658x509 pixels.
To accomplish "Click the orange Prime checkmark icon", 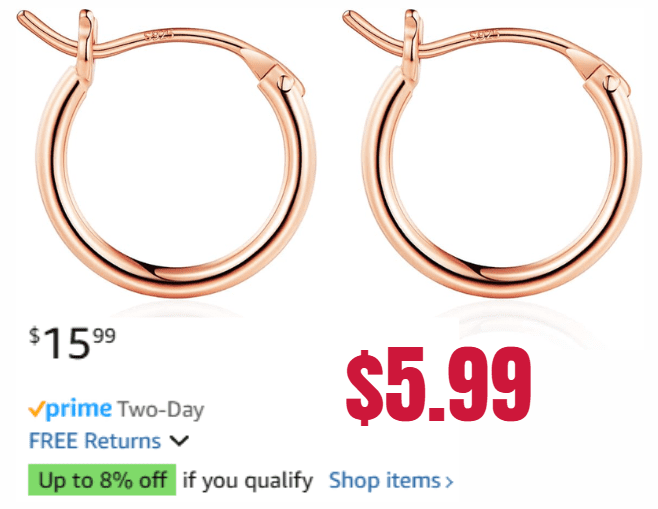I will [37, 409].
